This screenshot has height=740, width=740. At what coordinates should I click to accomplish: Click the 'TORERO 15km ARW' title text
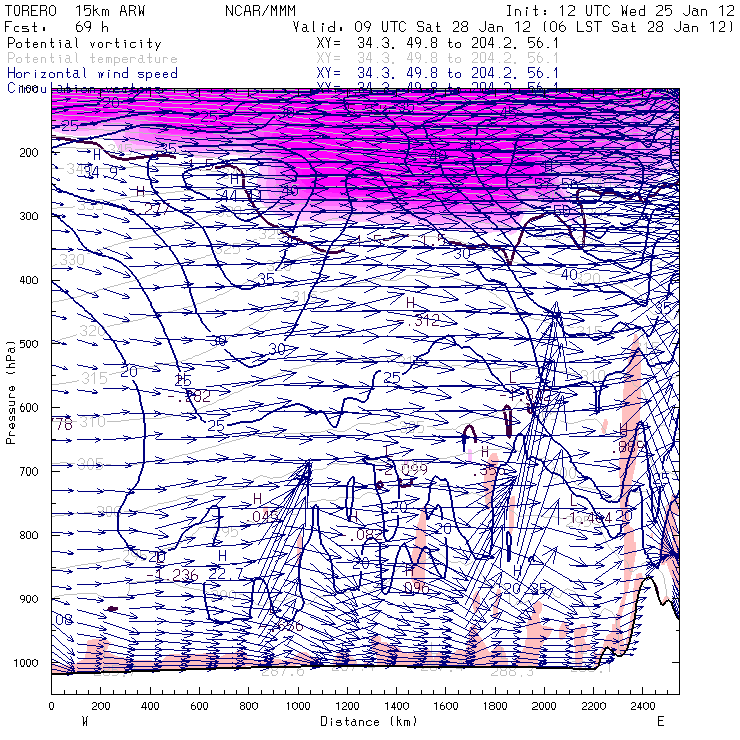[x=75, y=11]
